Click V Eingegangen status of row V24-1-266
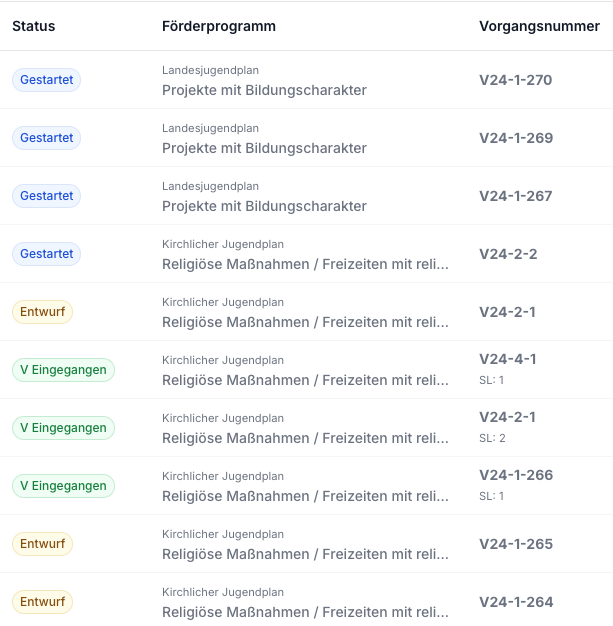 click(63, 486)
